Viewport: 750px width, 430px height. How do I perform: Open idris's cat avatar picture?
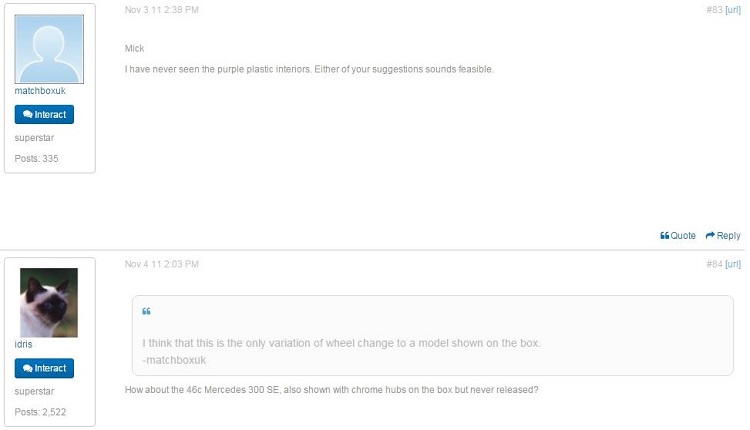point(49,303)
